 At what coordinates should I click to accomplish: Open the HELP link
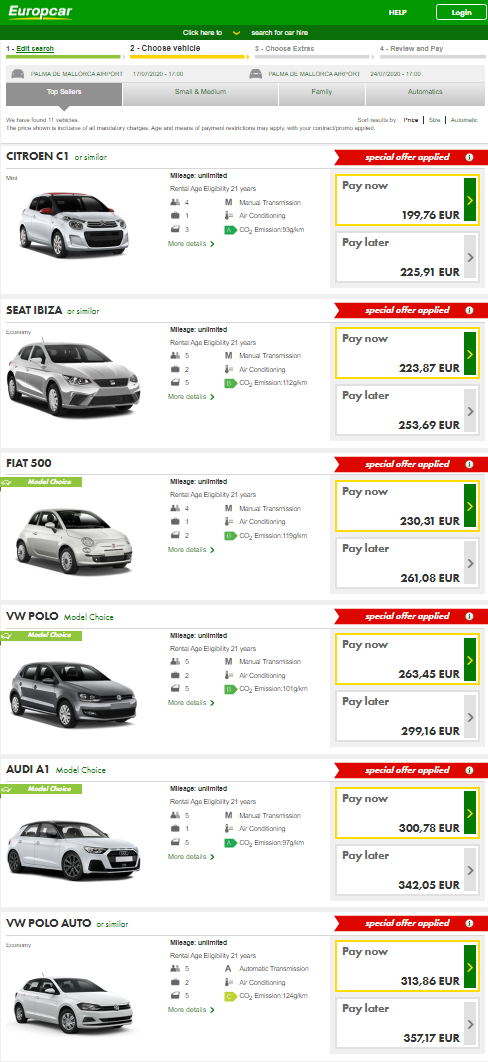pos(397,12)
